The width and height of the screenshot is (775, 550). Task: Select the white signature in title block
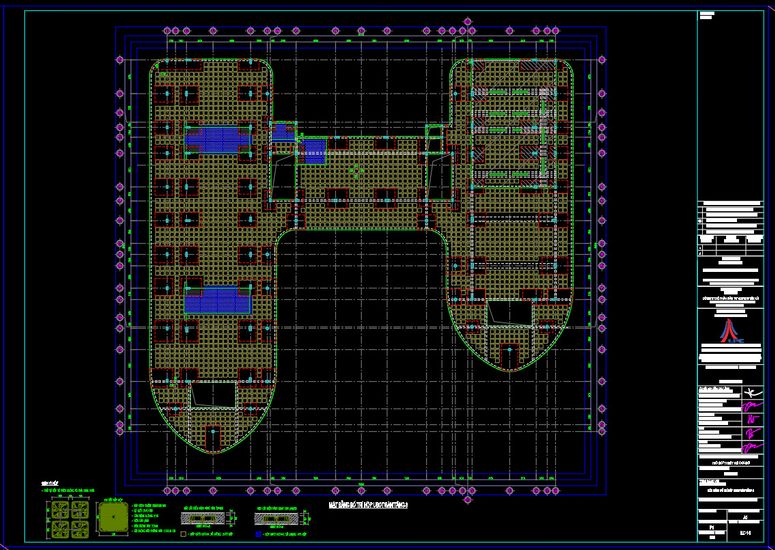(751, 392)
